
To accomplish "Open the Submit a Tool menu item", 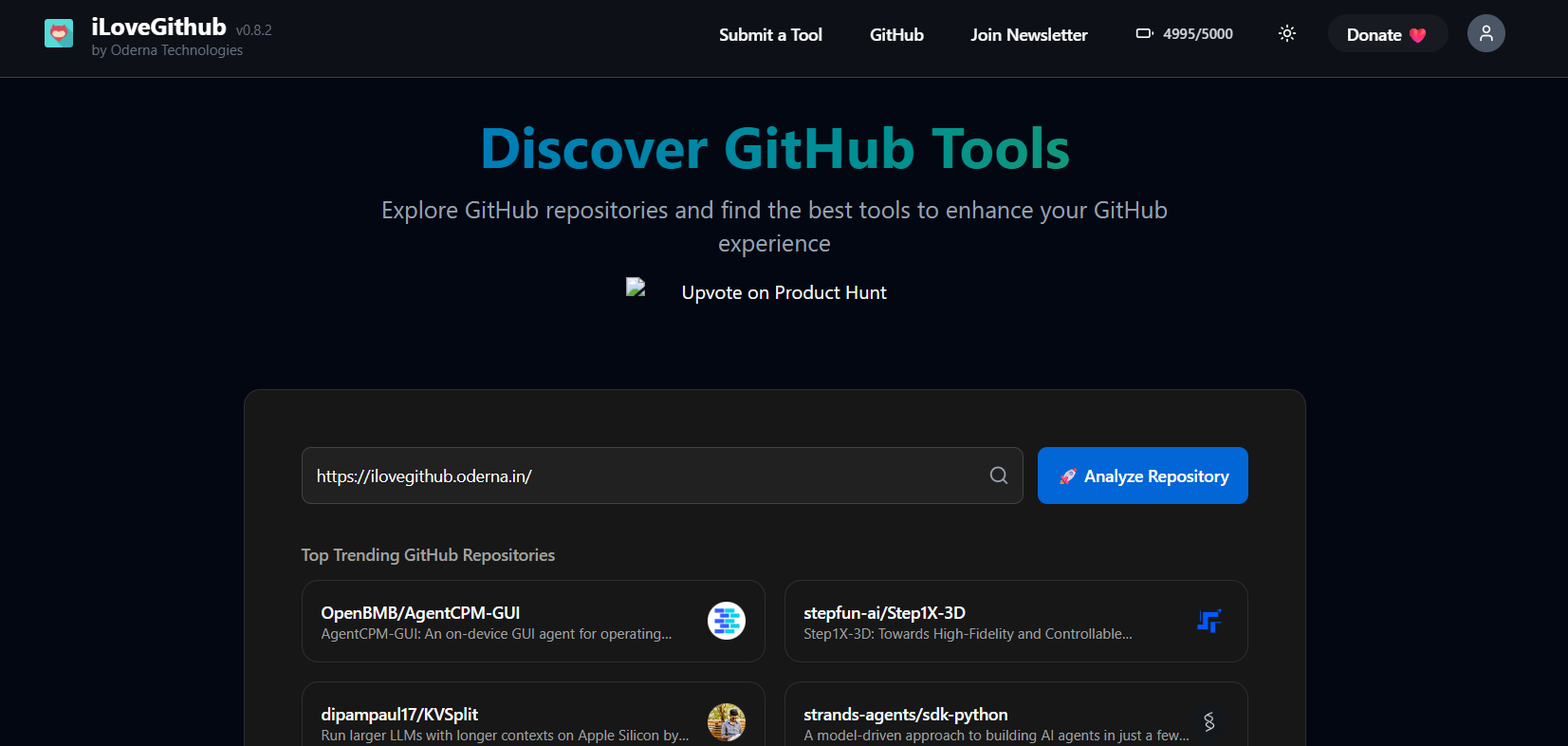I will [x=770, y=34].
